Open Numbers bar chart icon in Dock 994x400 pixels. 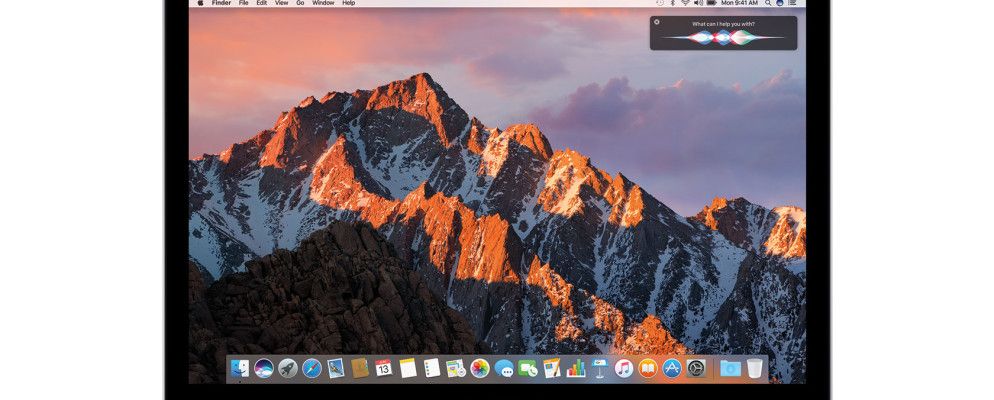pyautogui.click(x=576, y=368)
